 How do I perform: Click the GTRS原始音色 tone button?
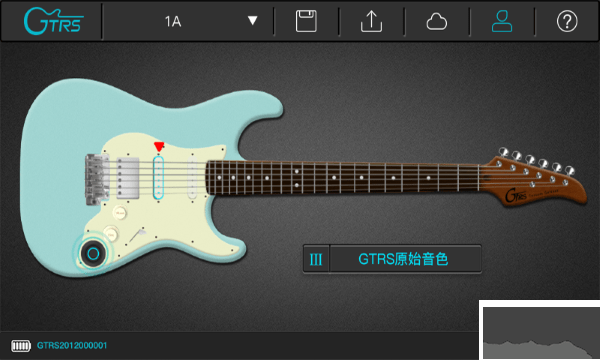[405, 259]
